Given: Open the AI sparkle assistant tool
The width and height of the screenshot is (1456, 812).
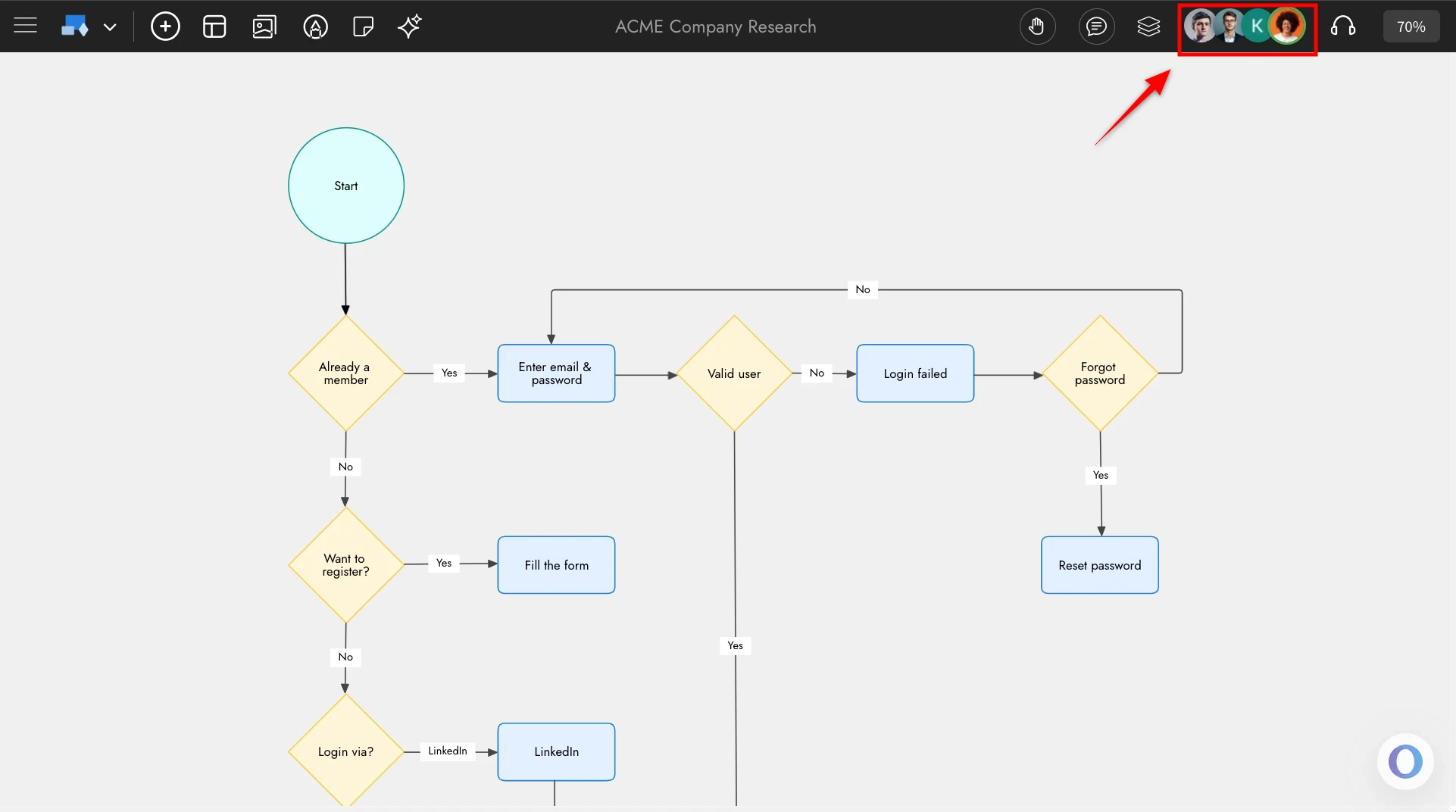Looking at the screenshot, I should pyautogui.click(x=409, y=26).
